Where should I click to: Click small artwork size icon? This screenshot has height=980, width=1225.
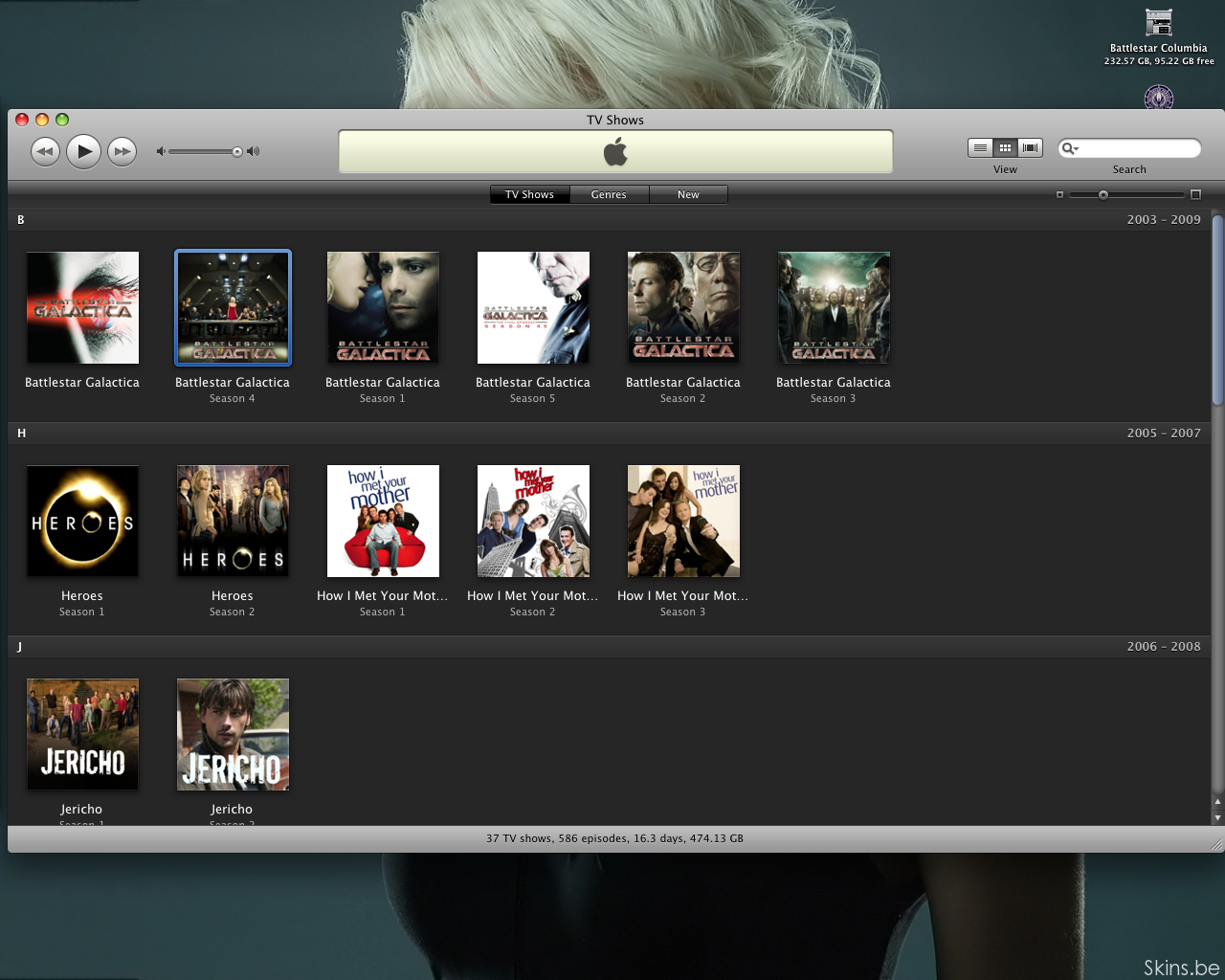tap(1059, 194)
